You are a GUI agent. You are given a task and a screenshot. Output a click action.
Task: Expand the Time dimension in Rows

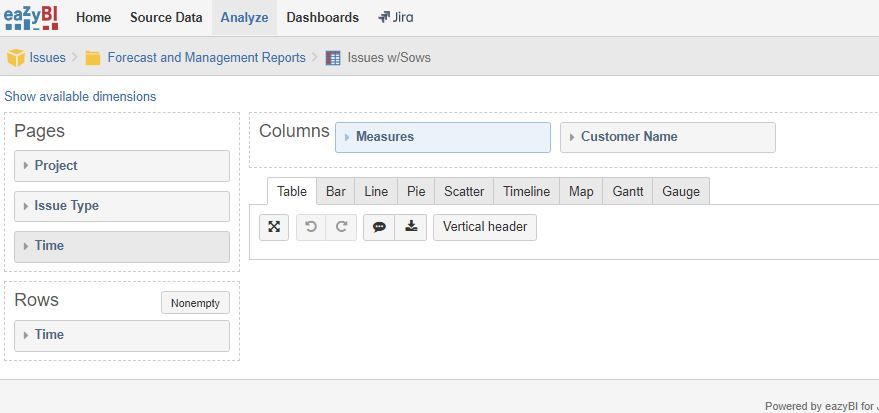point(122,336)
